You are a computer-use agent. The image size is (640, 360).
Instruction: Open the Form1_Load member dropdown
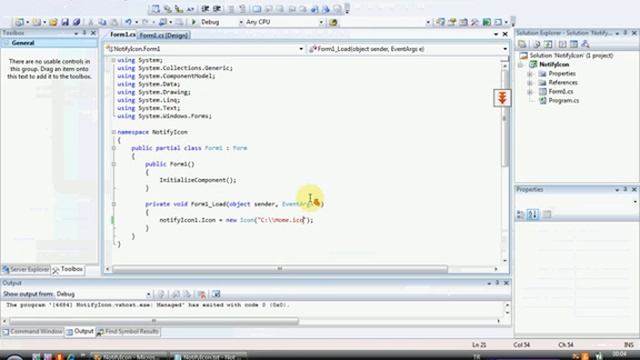(x=504, y=49)
